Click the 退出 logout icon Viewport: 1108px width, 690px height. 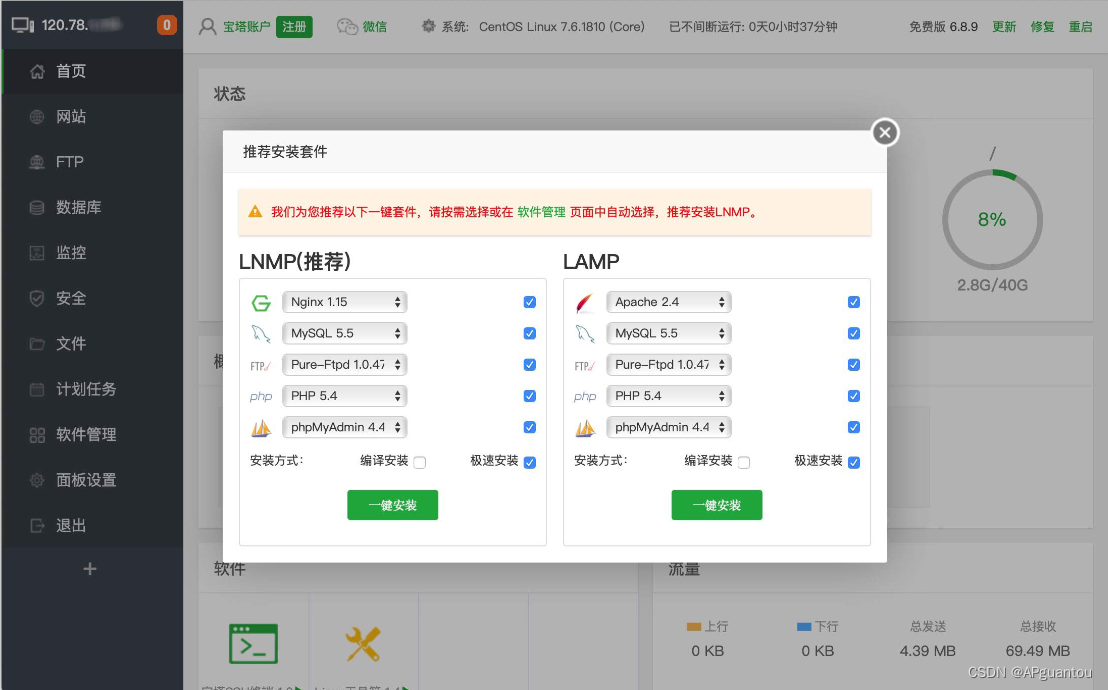tap(37, 525)
